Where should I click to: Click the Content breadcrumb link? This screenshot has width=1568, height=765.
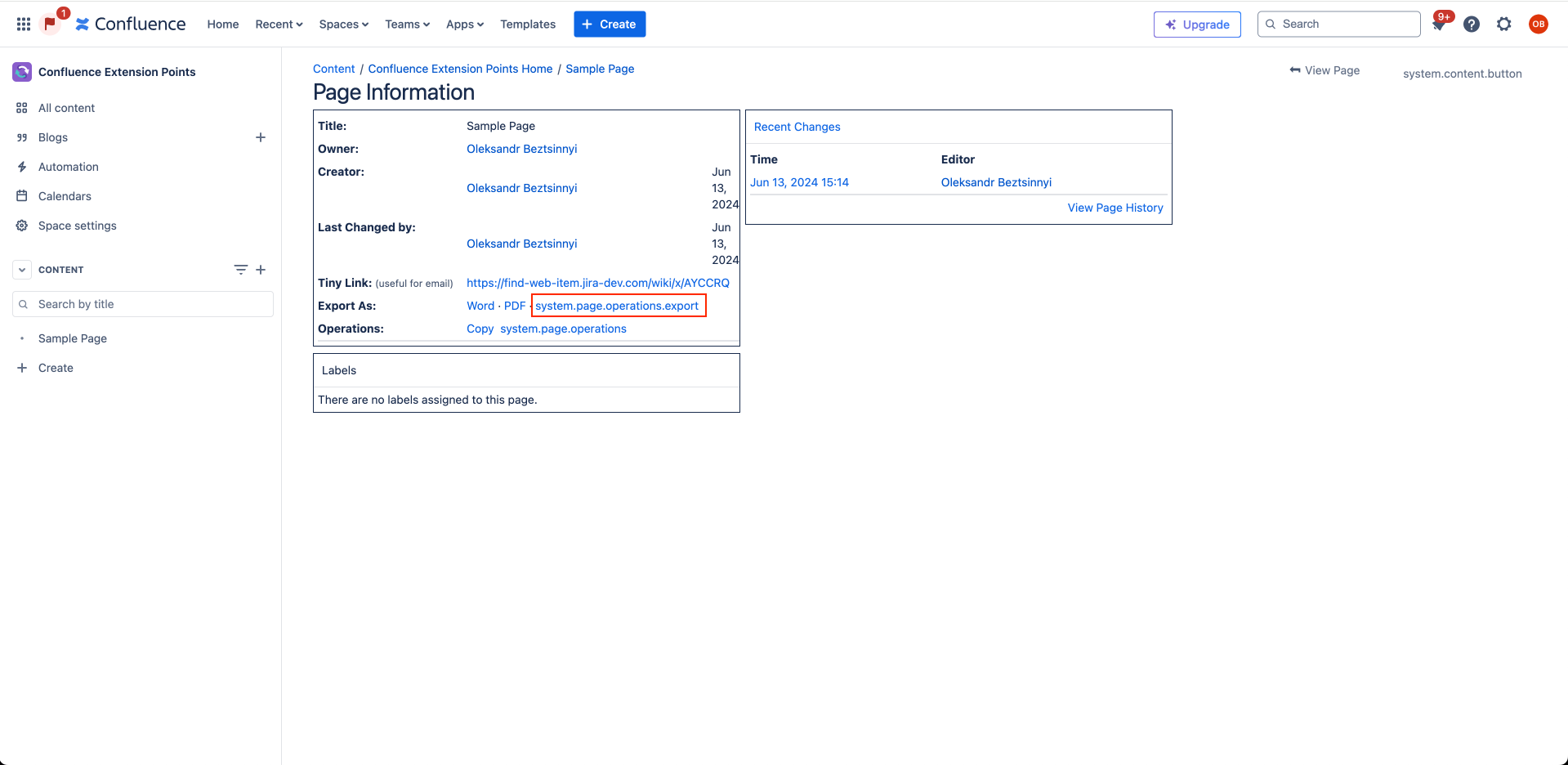(333, 69)
